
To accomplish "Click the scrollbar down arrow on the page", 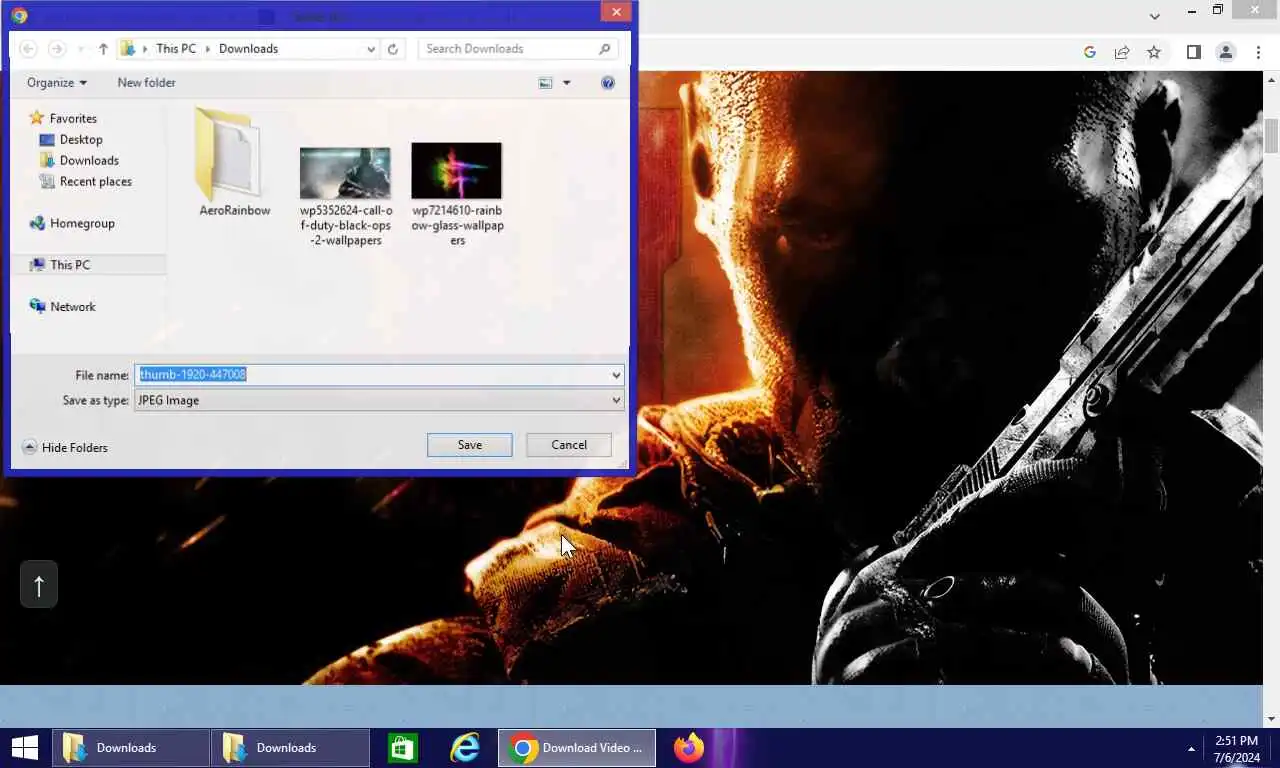I will pyautogui.click(x=1271, y=718).
